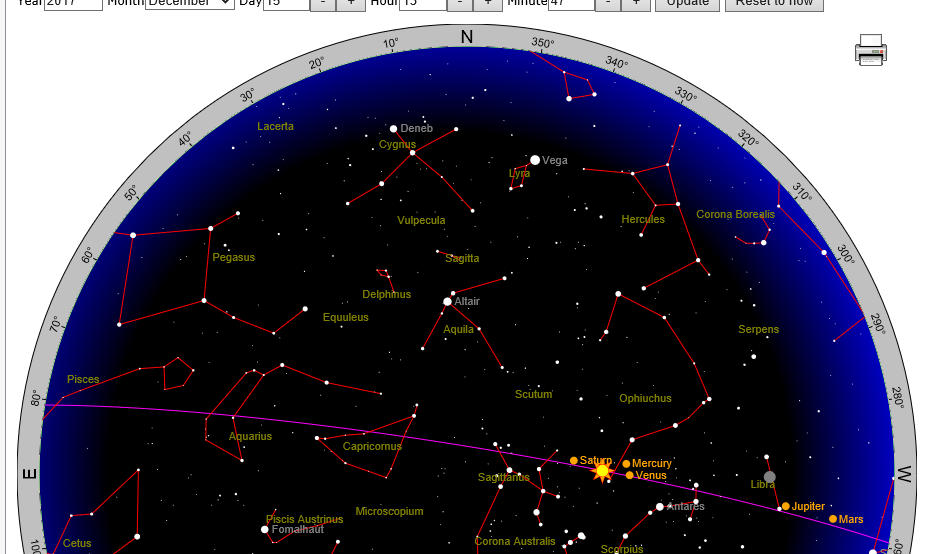Increase the Minute with its plus button
Viewport: 951px width, 554px height.
pos(635,3)
